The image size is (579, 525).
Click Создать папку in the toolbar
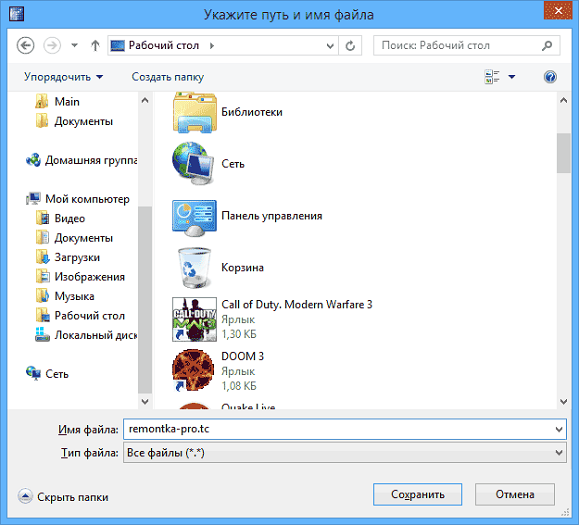click(168, 77)
